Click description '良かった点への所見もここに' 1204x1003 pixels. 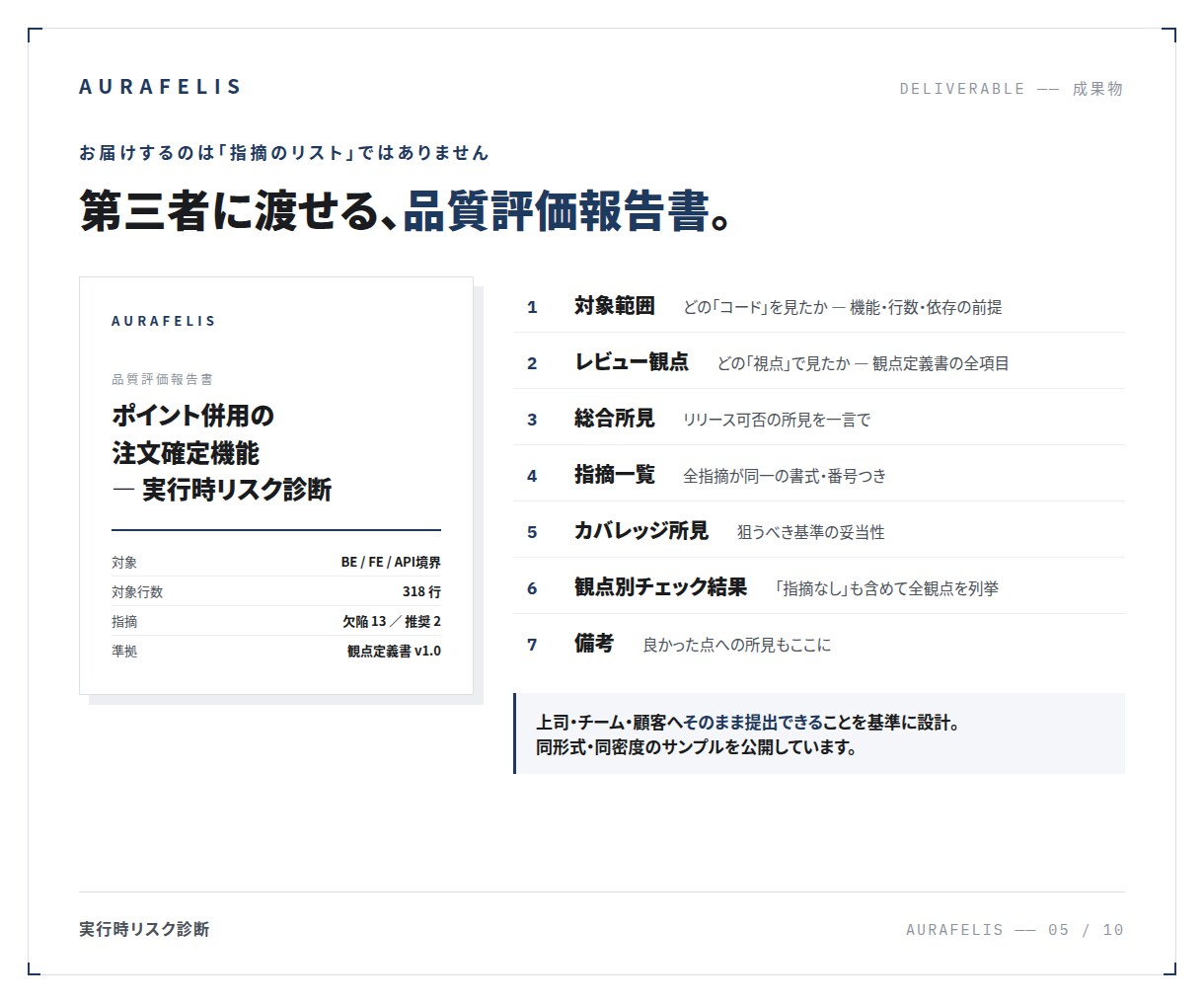737,646
